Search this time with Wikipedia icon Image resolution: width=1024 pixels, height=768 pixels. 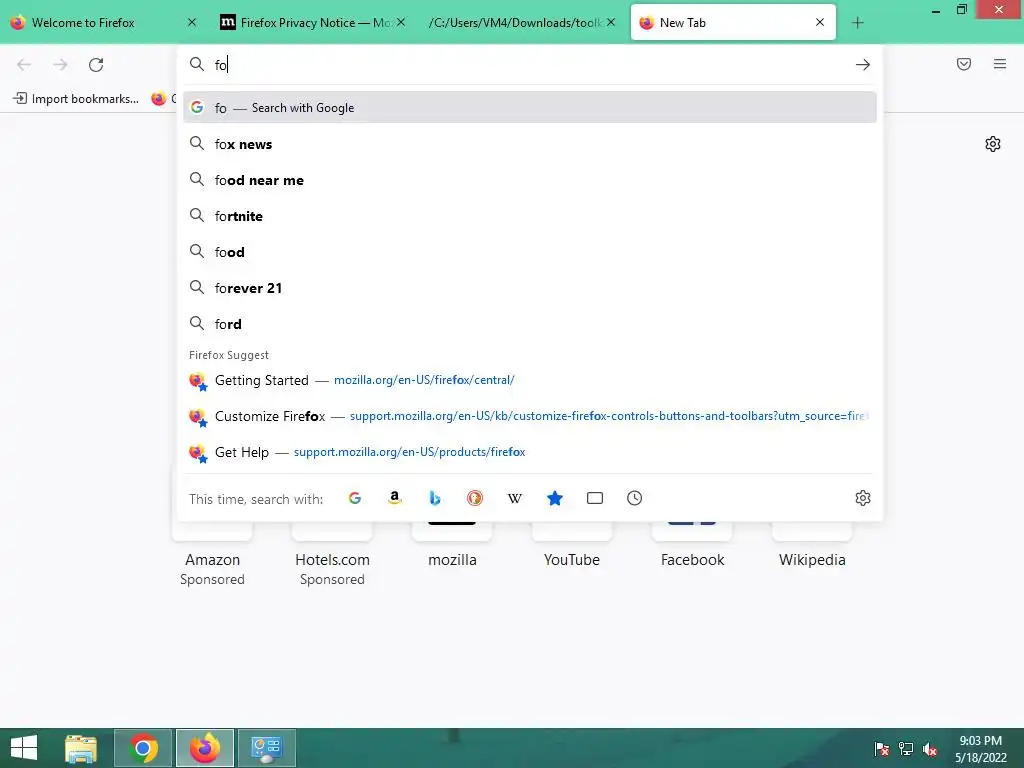pyautogui.click(x=515, y=498)
